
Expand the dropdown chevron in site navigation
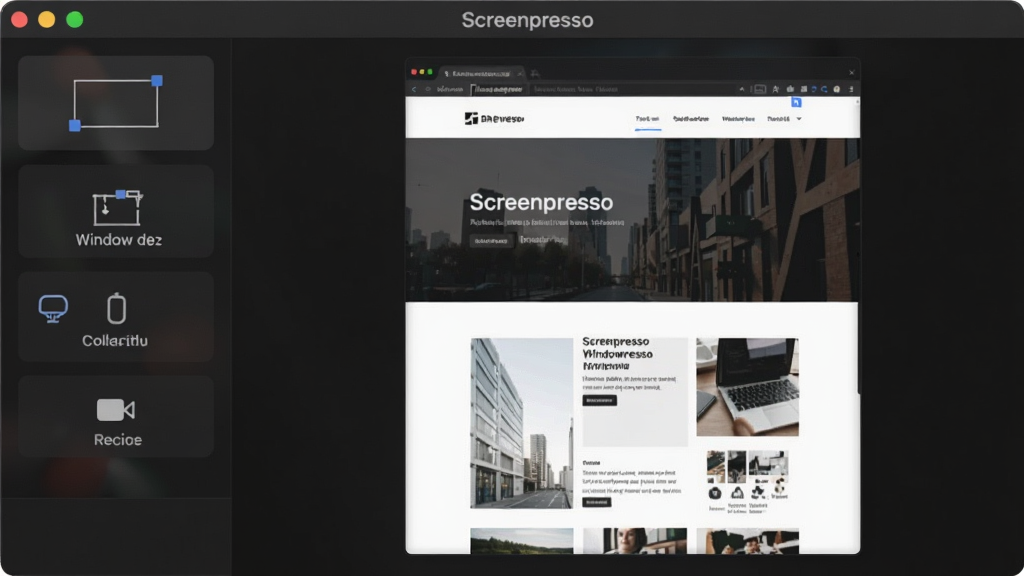pos(799,119)
